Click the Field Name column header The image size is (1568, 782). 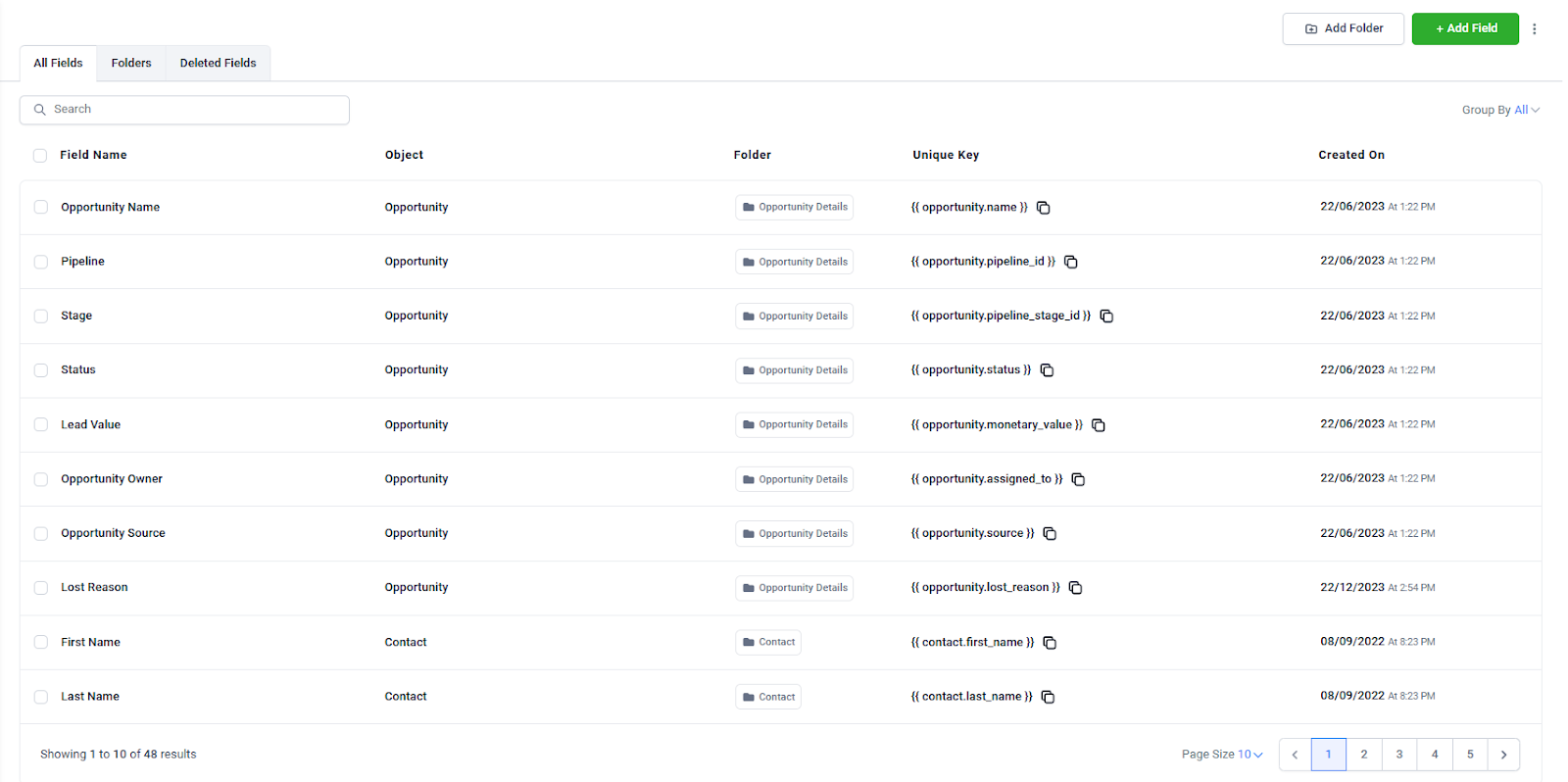(x=93, y=155)
